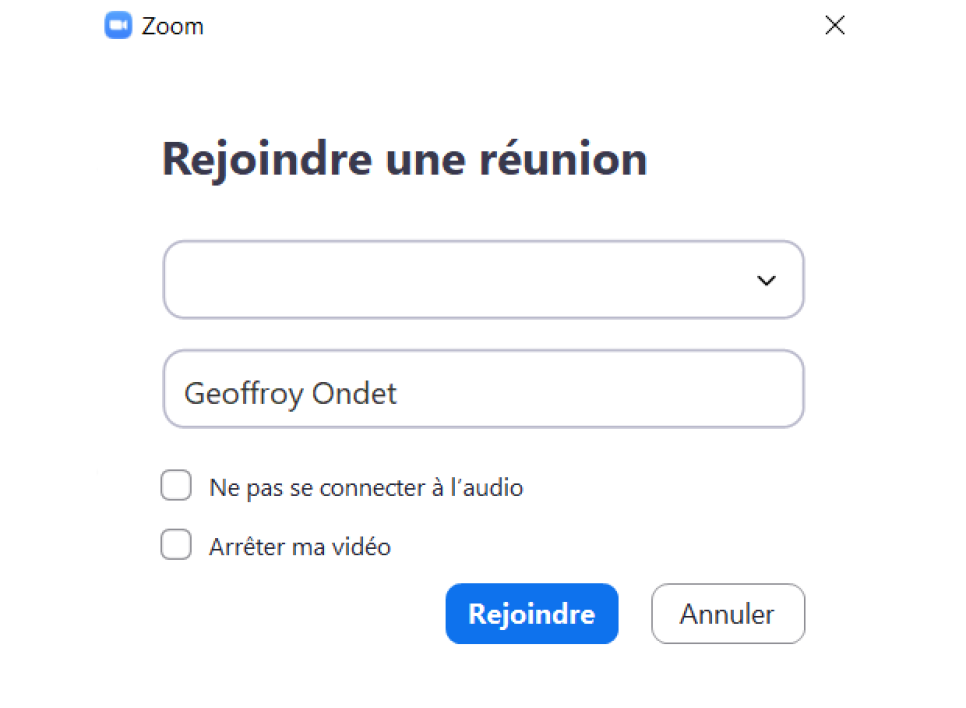Close the Zoom join dialog window

(x=835, y=25)
